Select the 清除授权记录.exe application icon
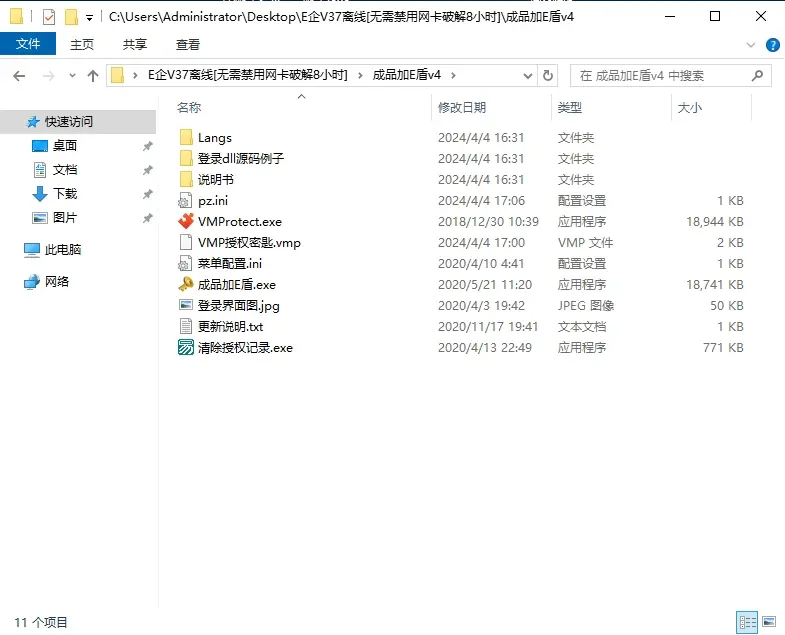This screenshot has height=635, width=785. [x=186, y=348]
